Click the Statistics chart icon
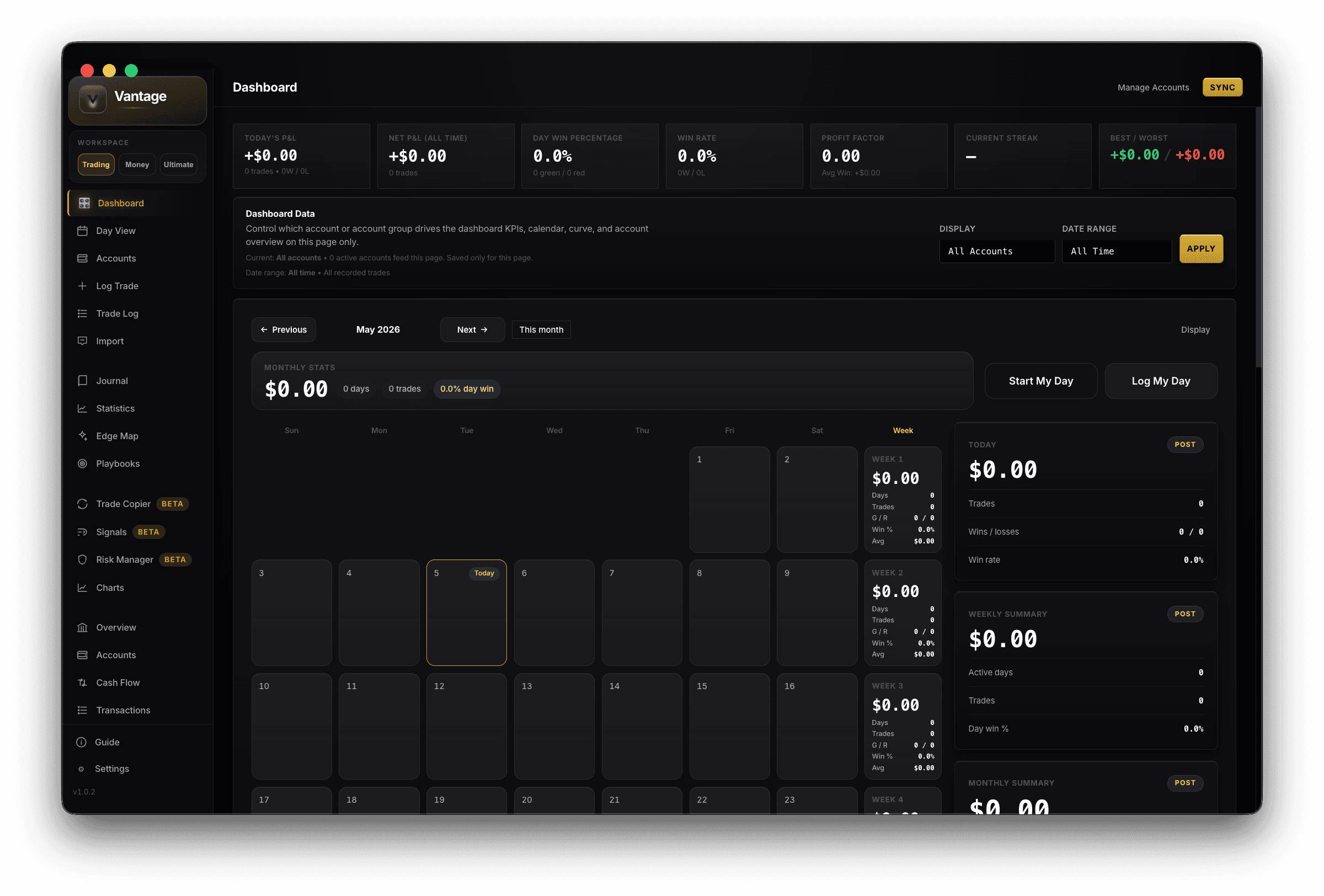The image size is (1324, 896). 83,408
